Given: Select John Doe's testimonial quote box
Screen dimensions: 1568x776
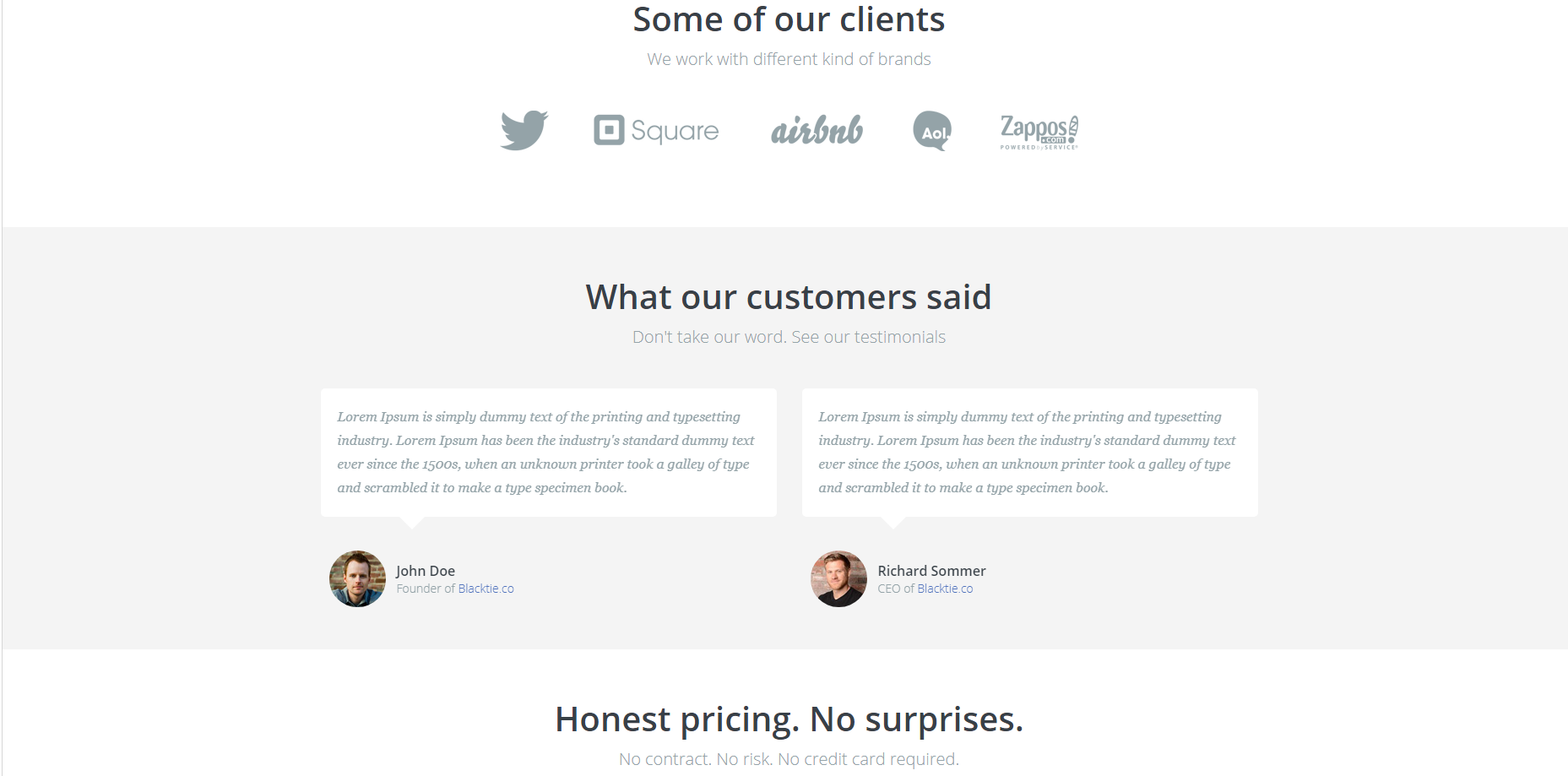Looking at the screenshot, I should pos(549,453).
